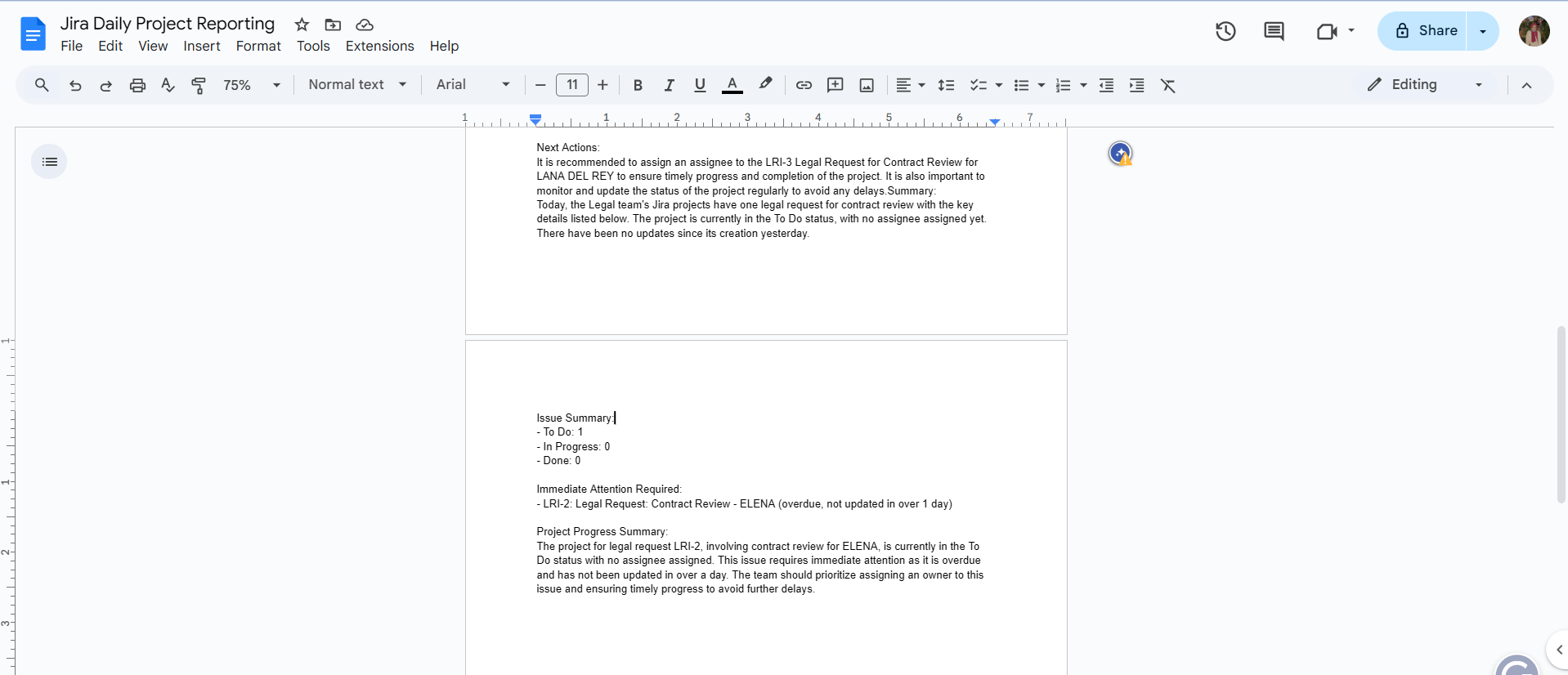The image size is (1568, 675).
Task: Print the document
Action: pos(137,85)
